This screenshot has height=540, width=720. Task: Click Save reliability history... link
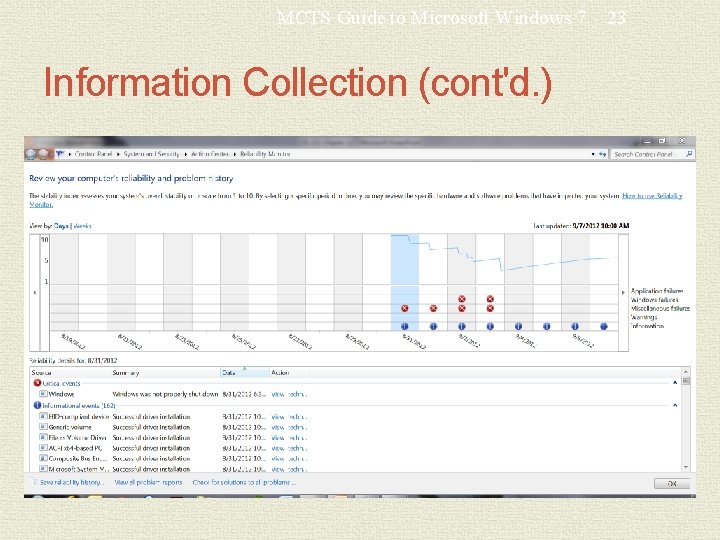click(72, 482)
